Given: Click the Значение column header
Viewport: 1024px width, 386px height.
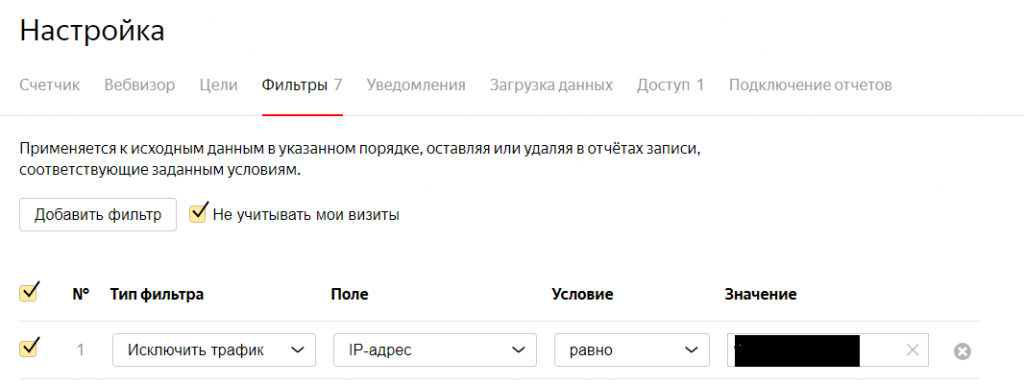Looking at the screenshot, I should [760, 295].
